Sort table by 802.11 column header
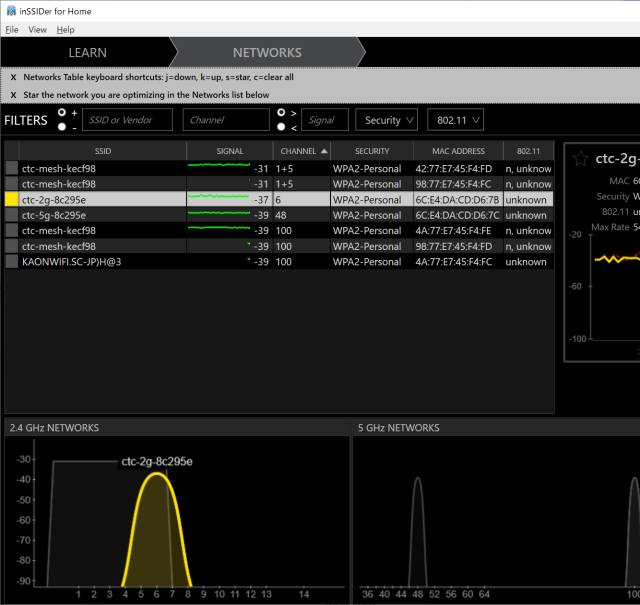The image size is (640, 605). [x=528, y=151]
